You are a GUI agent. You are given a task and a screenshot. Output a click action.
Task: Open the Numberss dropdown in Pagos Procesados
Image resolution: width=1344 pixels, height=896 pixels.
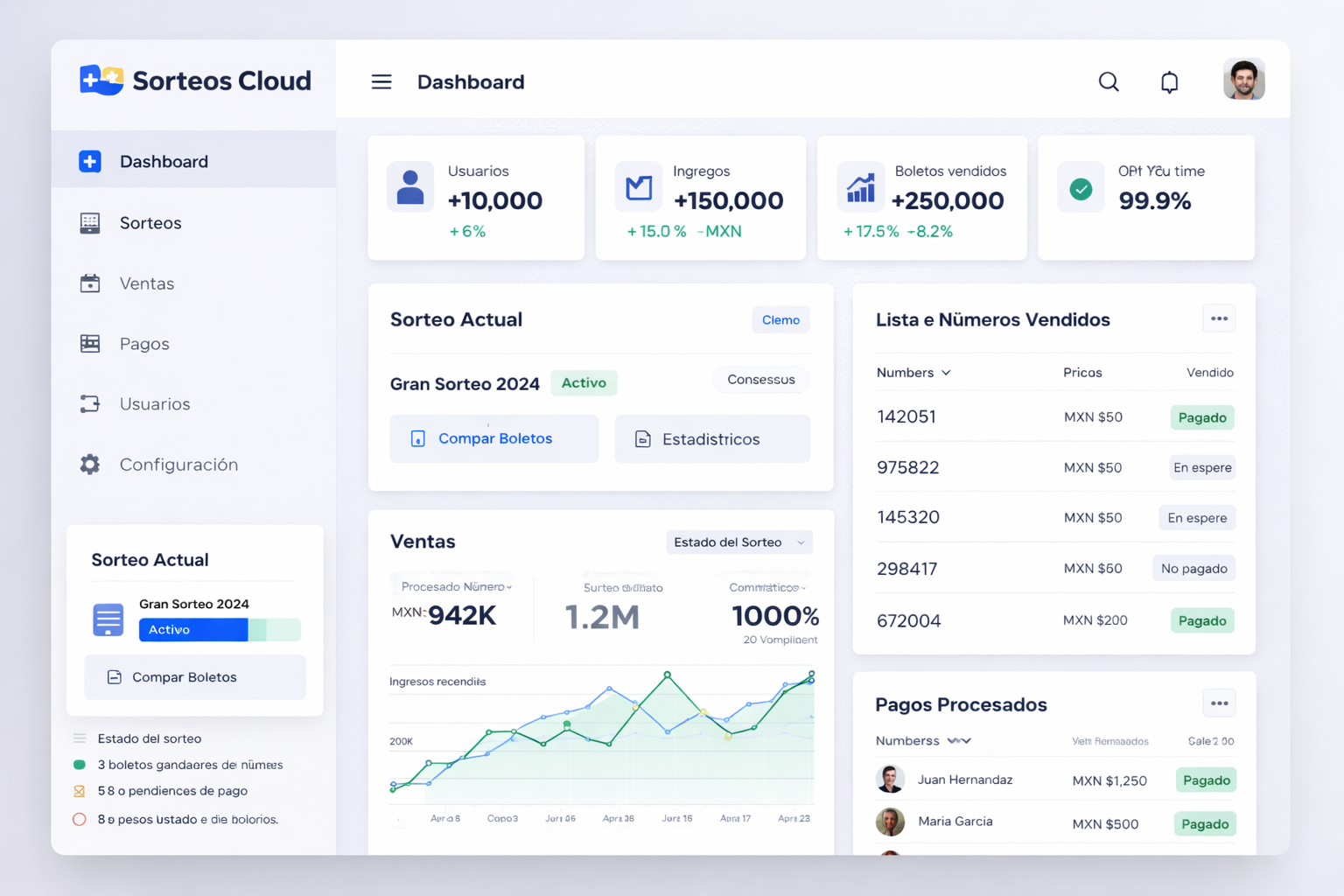tap(924, 740)
